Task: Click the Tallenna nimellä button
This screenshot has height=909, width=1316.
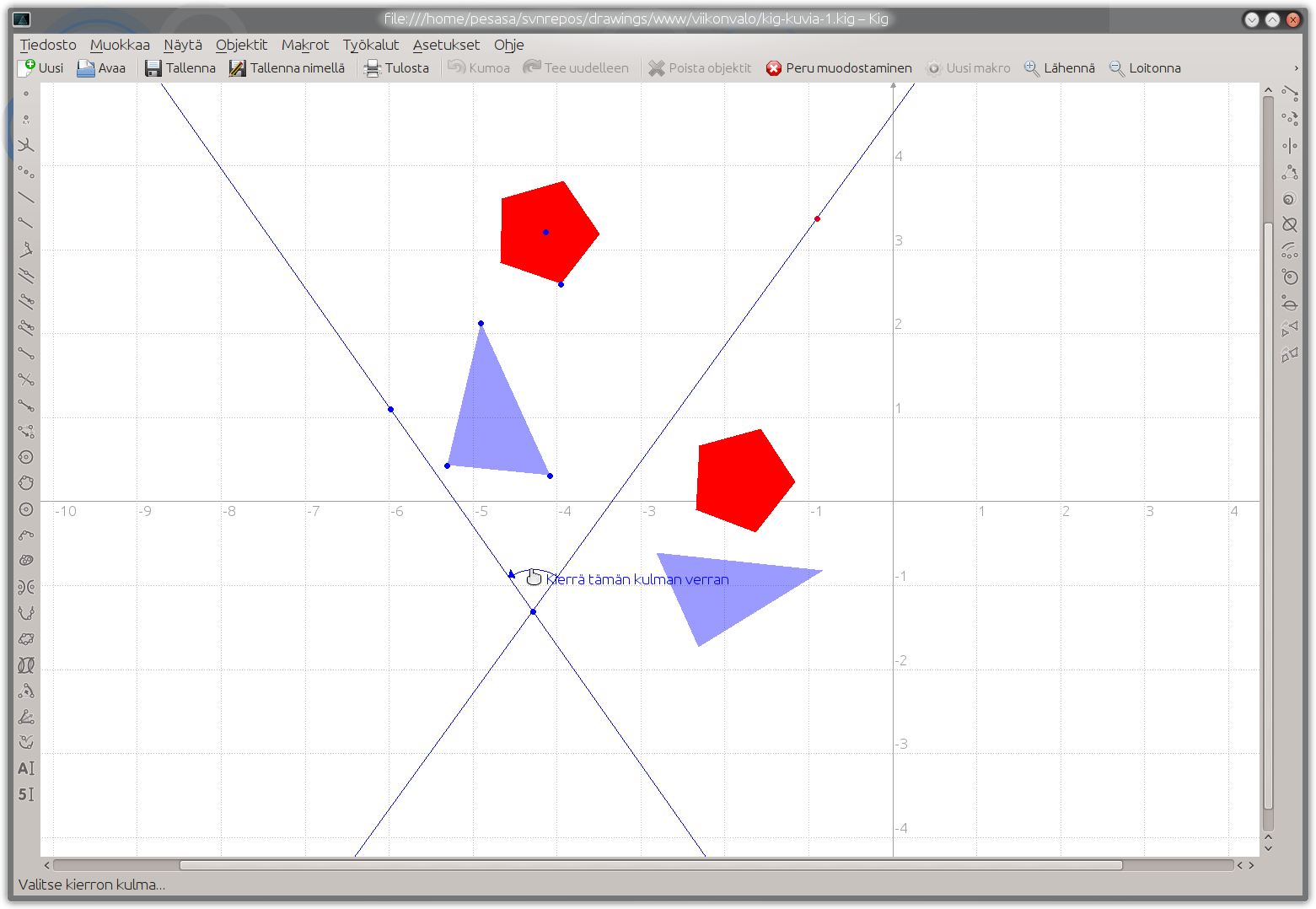Action: (x=287, y=68)
